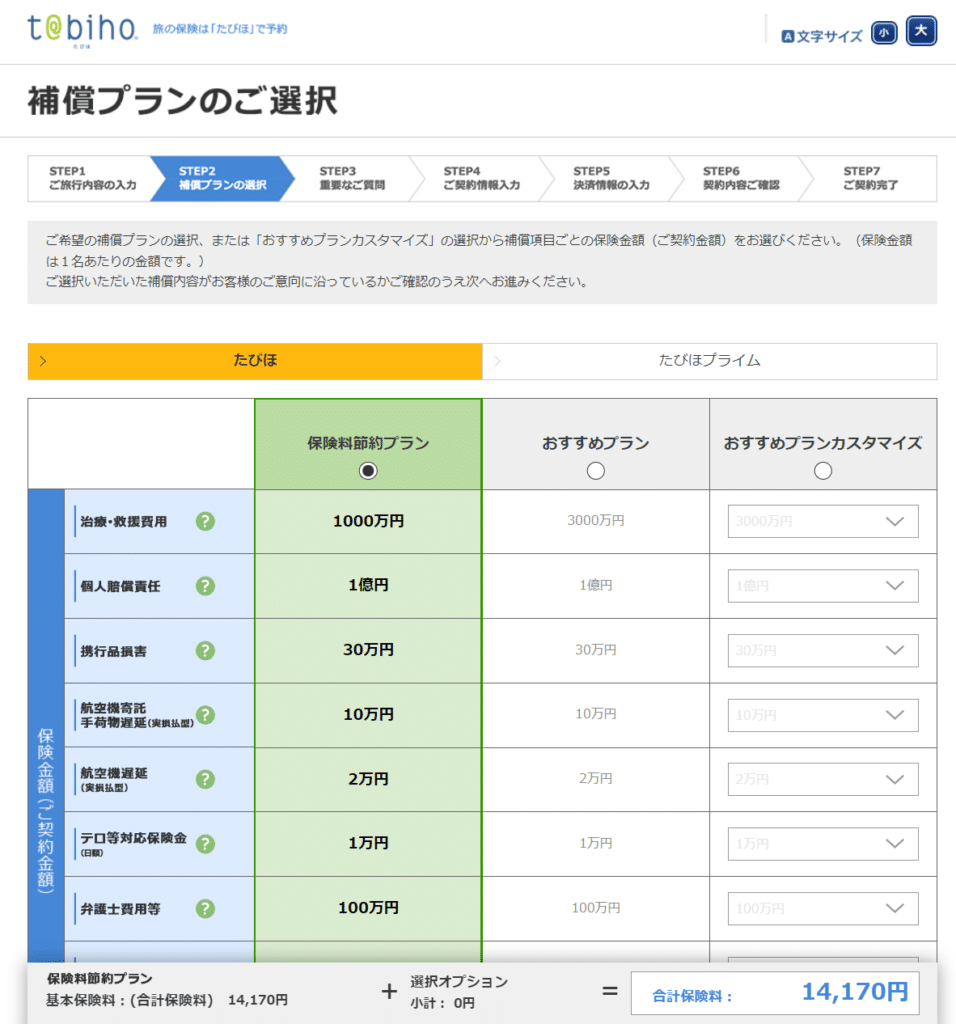Viewport: 956px width, 1024px height.
Task: Open help icon for 航空機遅延
Action: 205,779
